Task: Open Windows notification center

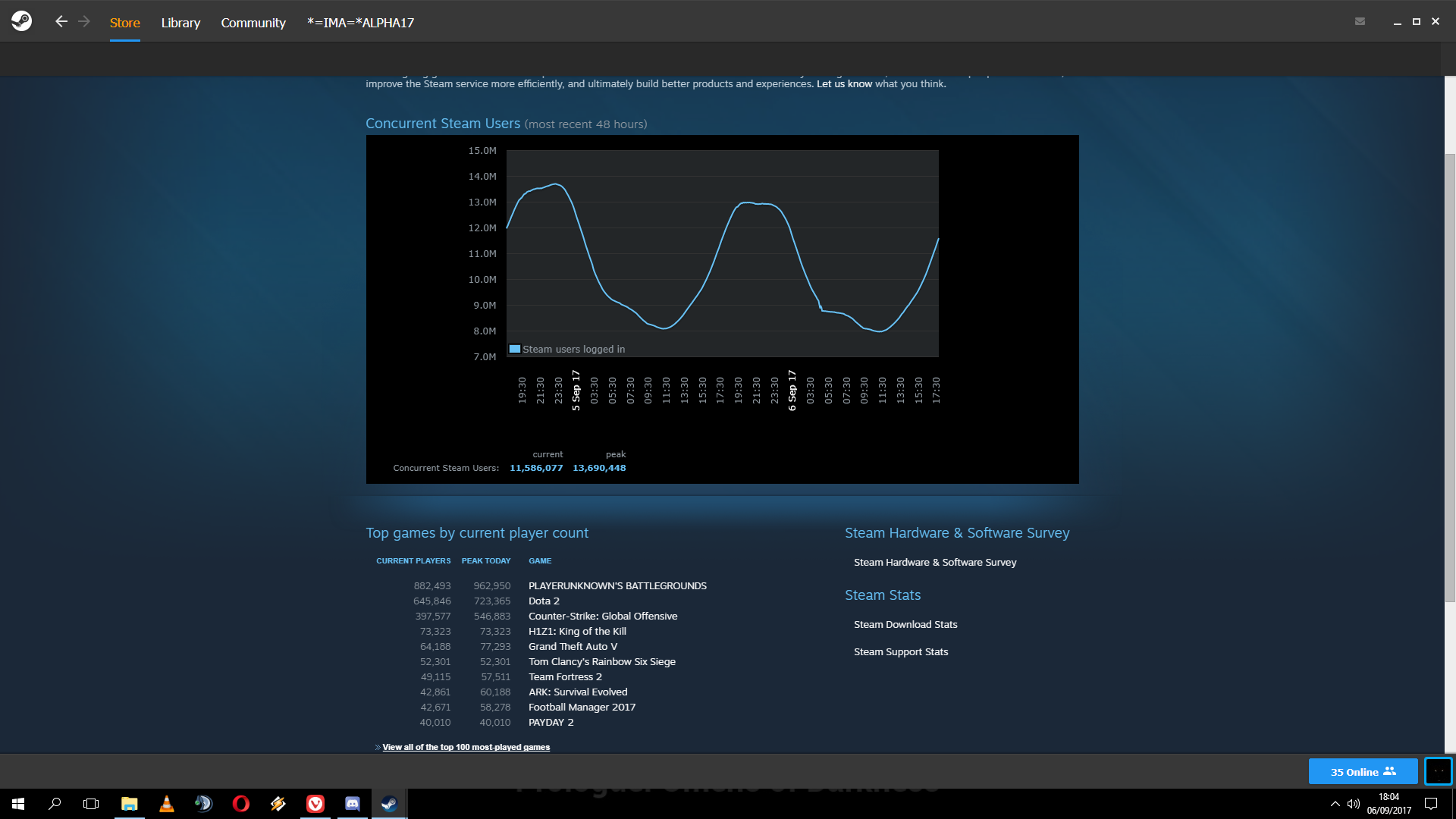Action: [x=1431, y=804]
